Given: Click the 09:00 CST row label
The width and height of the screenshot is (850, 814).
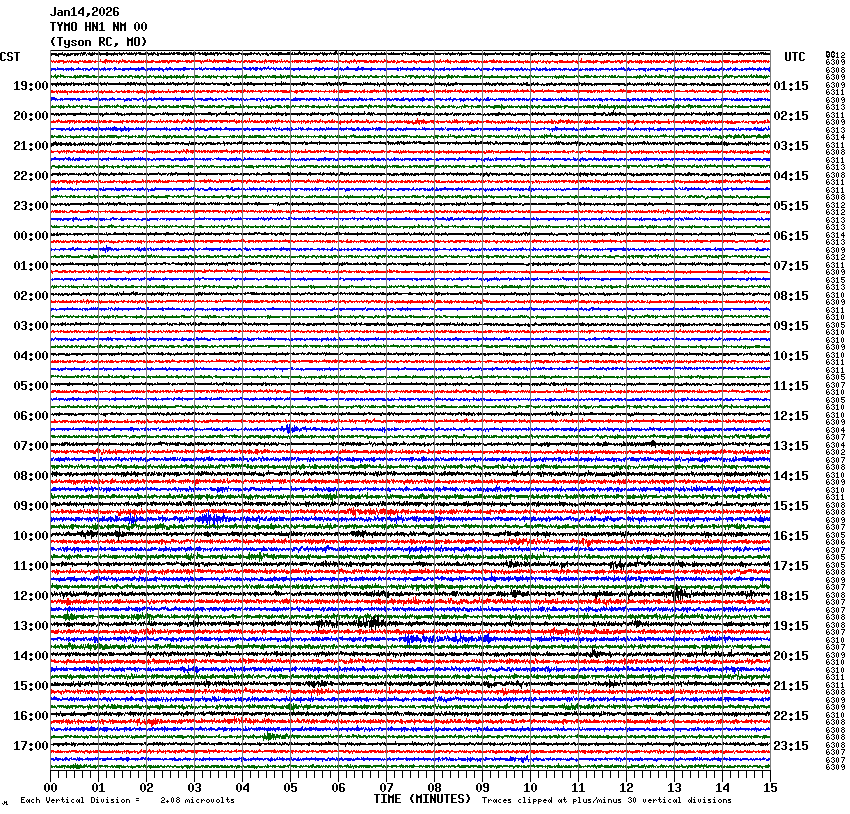Looking at the screenshot, I should point(30,506).
